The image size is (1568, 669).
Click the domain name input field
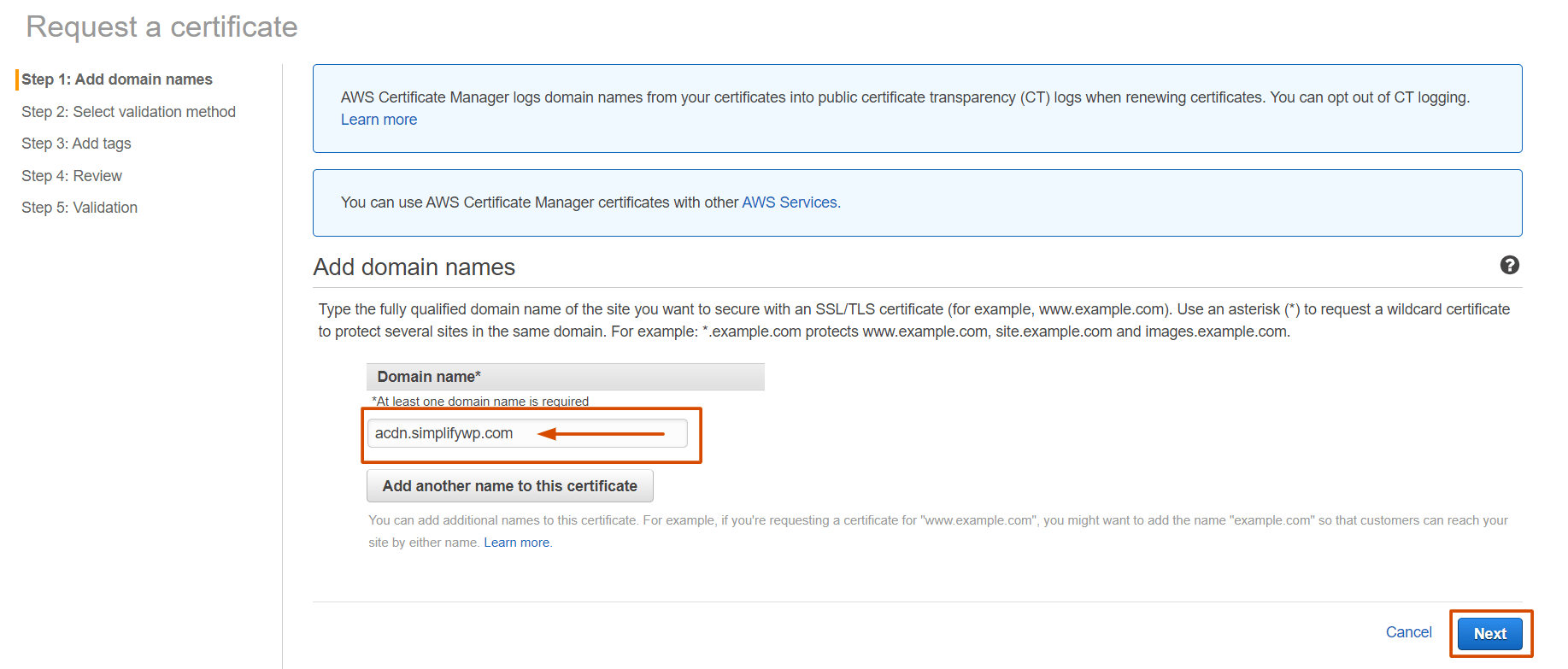click(527, 433)
